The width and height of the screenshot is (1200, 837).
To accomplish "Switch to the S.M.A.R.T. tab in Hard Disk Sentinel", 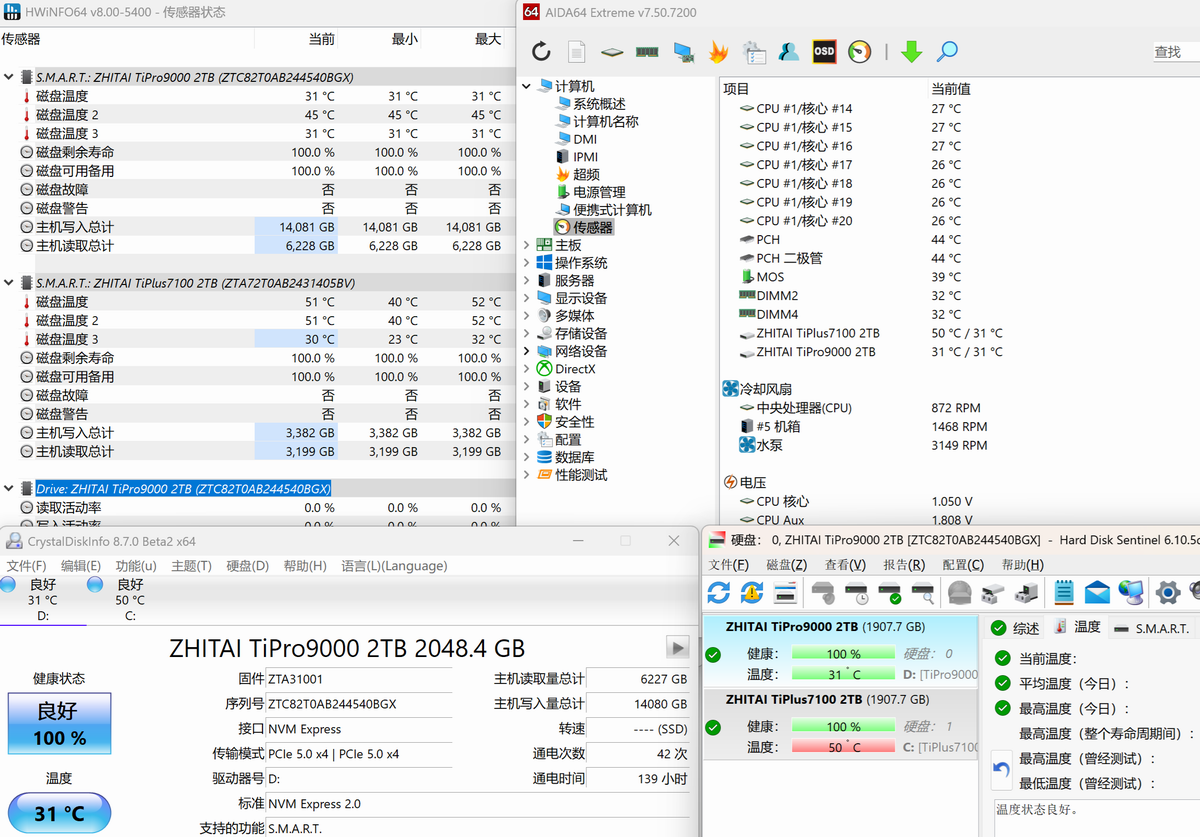I will coord(1151,628).
